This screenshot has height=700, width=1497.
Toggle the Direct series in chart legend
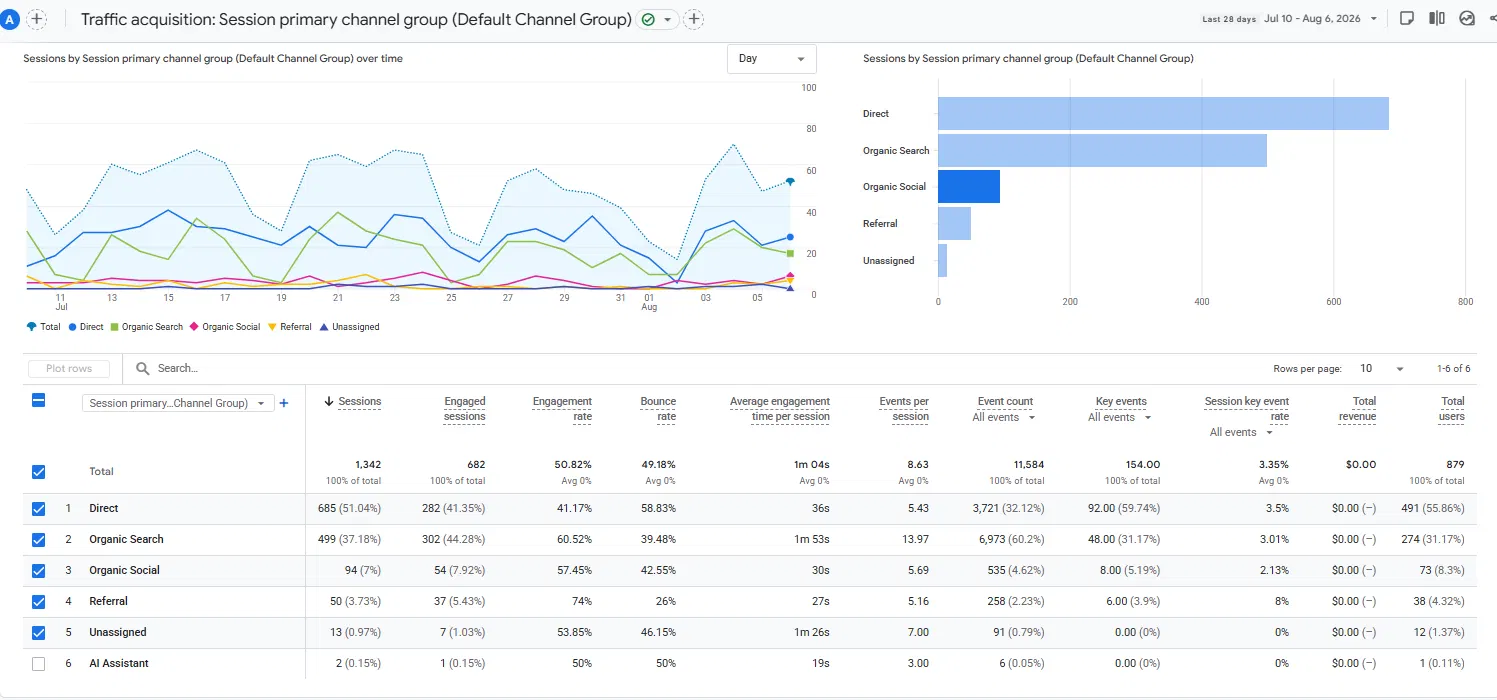86,327
